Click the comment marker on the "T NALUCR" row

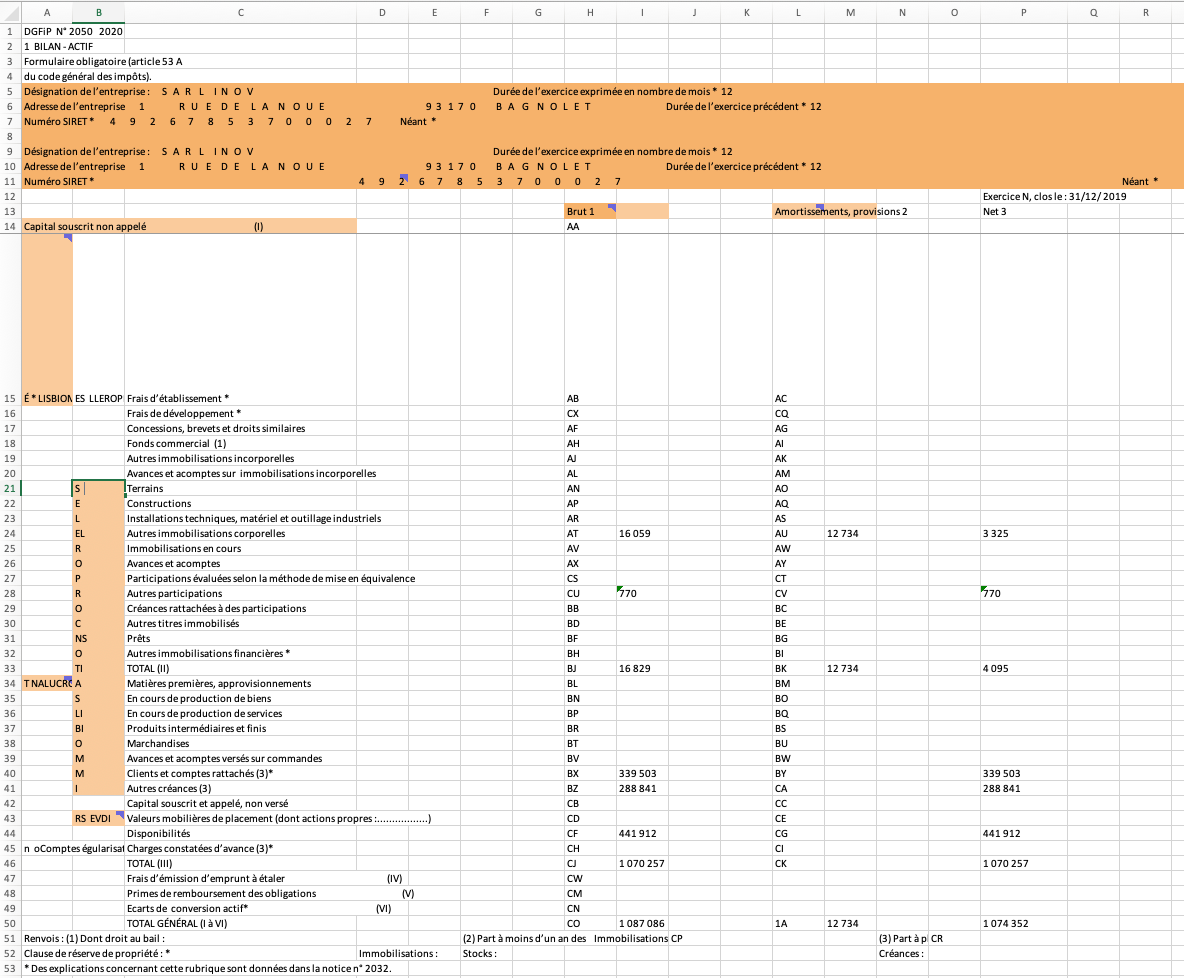tap(67, 678)
